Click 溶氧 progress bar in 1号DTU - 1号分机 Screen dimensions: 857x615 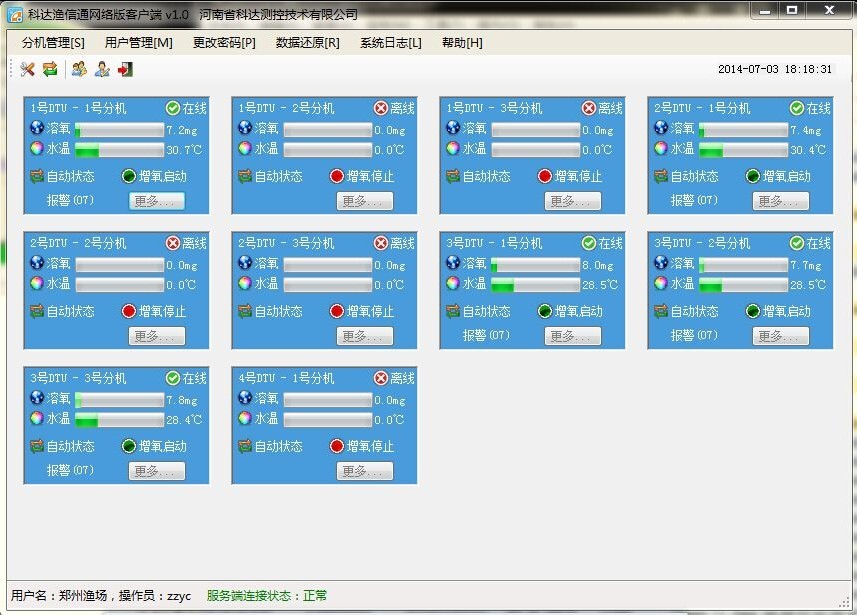point(119,130)
